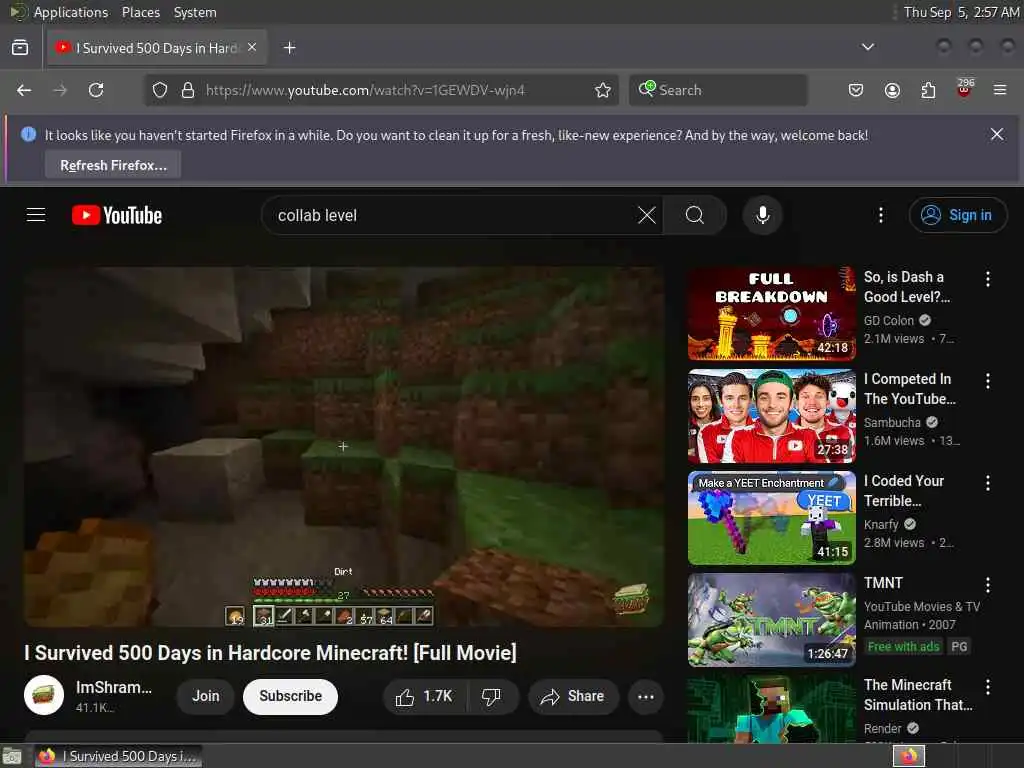Open the tracking protection shield icon
Image resolution: width=1024 pixels, height=768 pixels.
click(160, 90)
